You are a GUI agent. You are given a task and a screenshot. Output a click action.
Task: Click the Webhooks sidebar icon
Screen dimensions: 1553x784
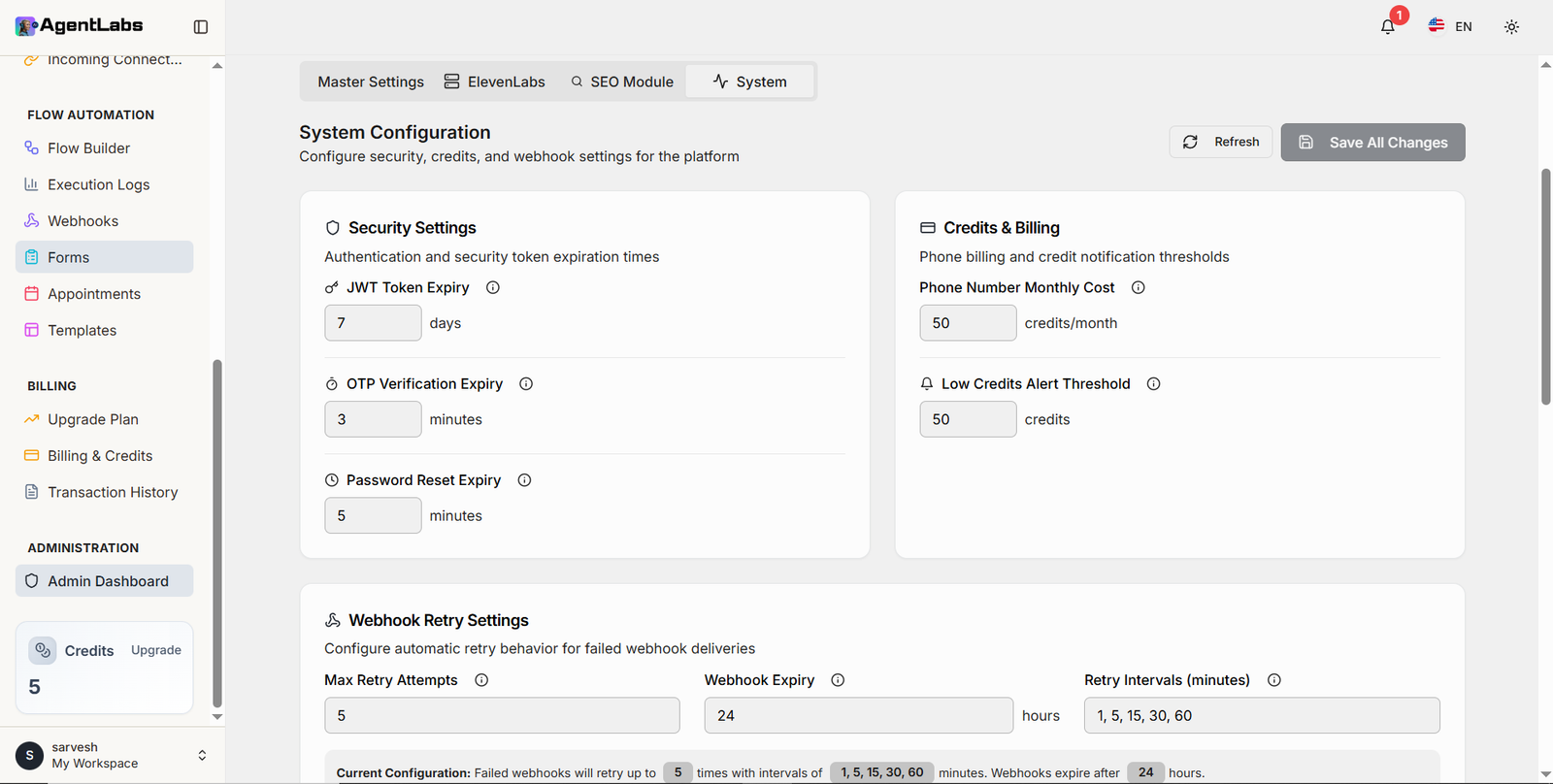pos(32,221)
